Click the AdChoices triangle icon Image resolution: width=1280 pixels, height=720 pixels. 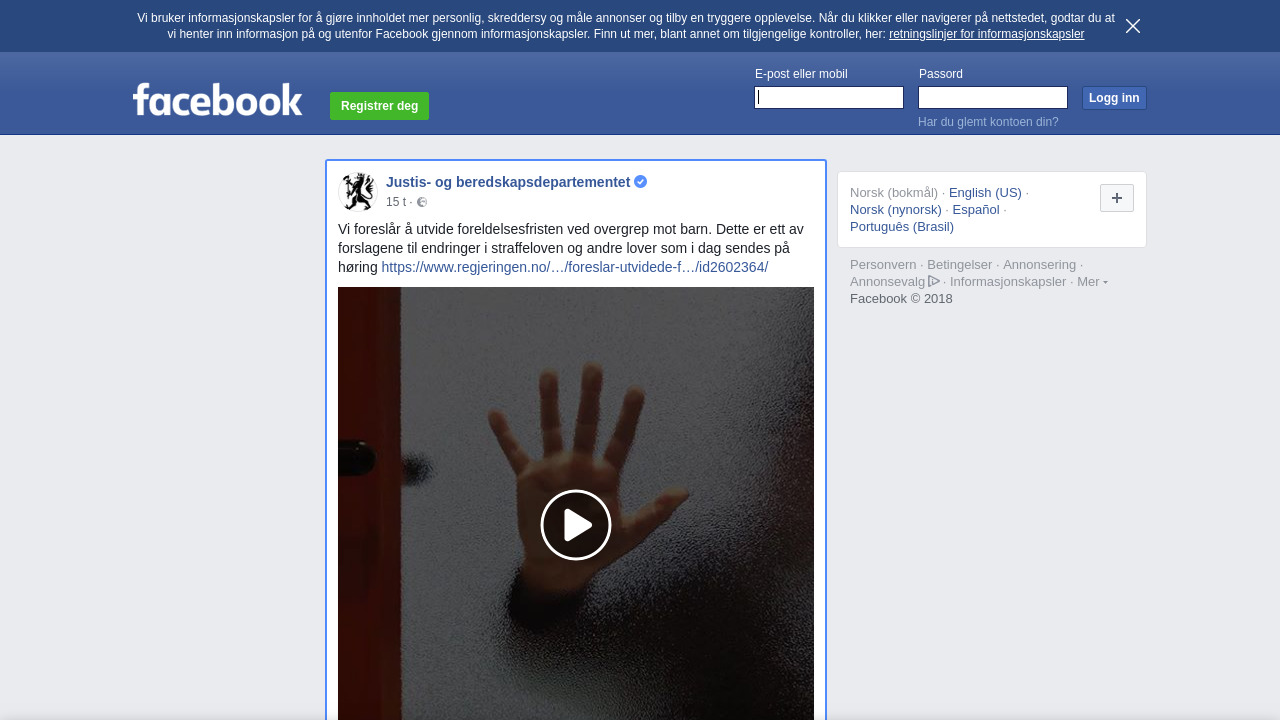pyautogui.click(x=934, y=281)
